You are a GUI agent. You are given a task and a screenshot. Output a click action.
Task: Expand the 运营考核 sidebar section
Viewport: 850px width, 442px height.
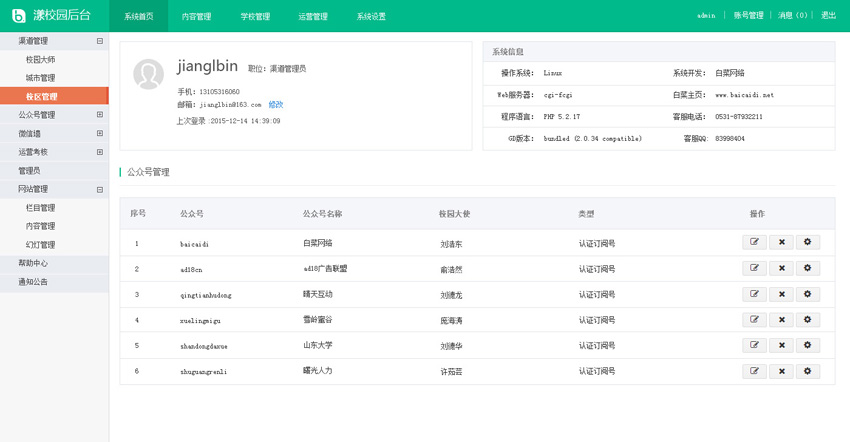[99, 152]
